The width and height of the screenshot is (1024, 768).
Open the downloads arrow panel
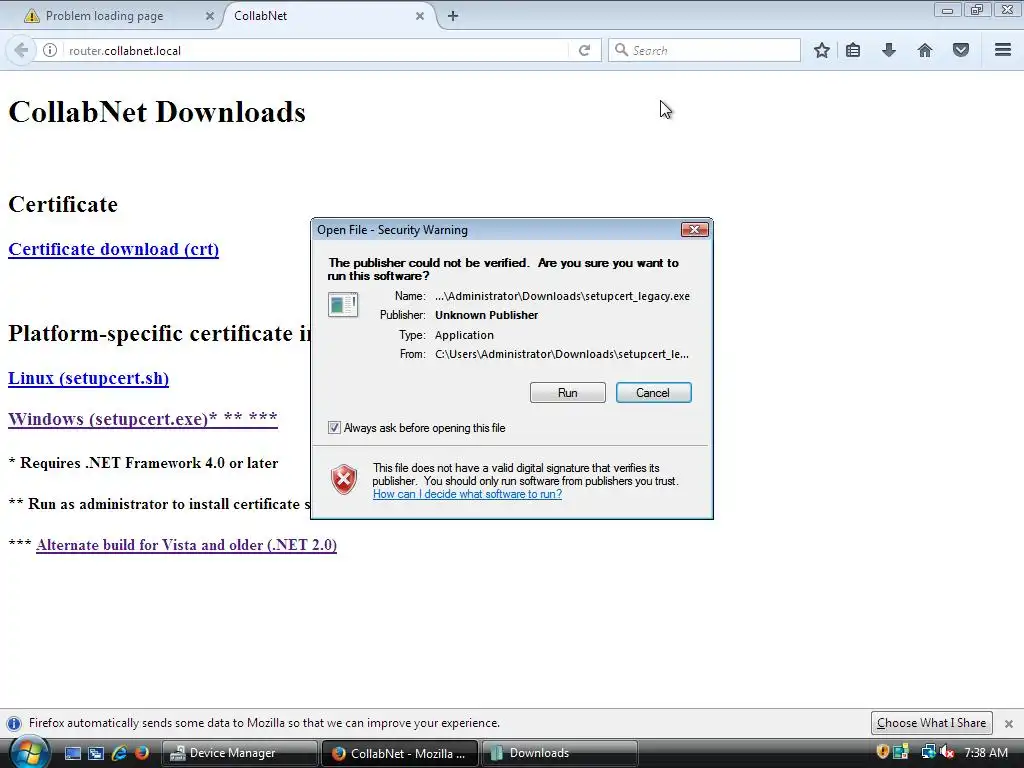point(889,50)
